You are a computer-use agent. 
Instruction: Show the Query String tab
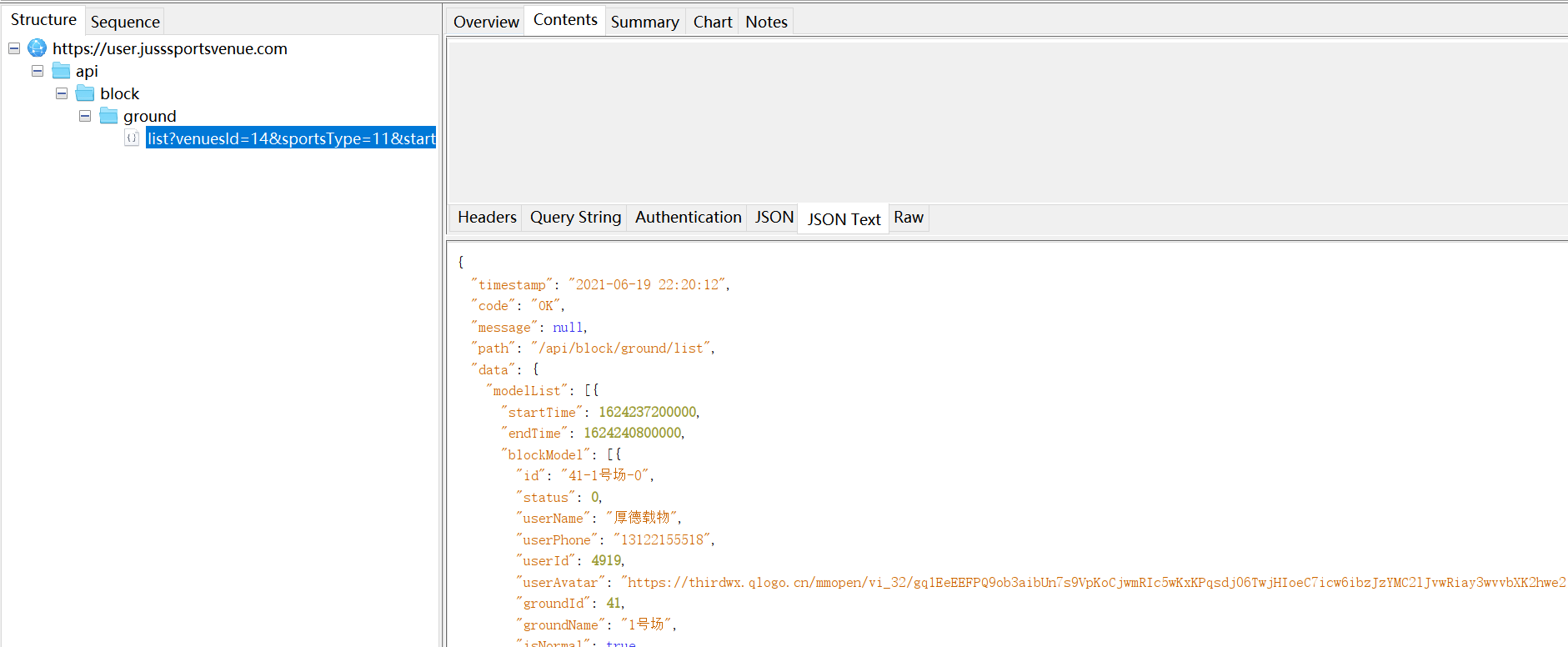click(575, 217)
